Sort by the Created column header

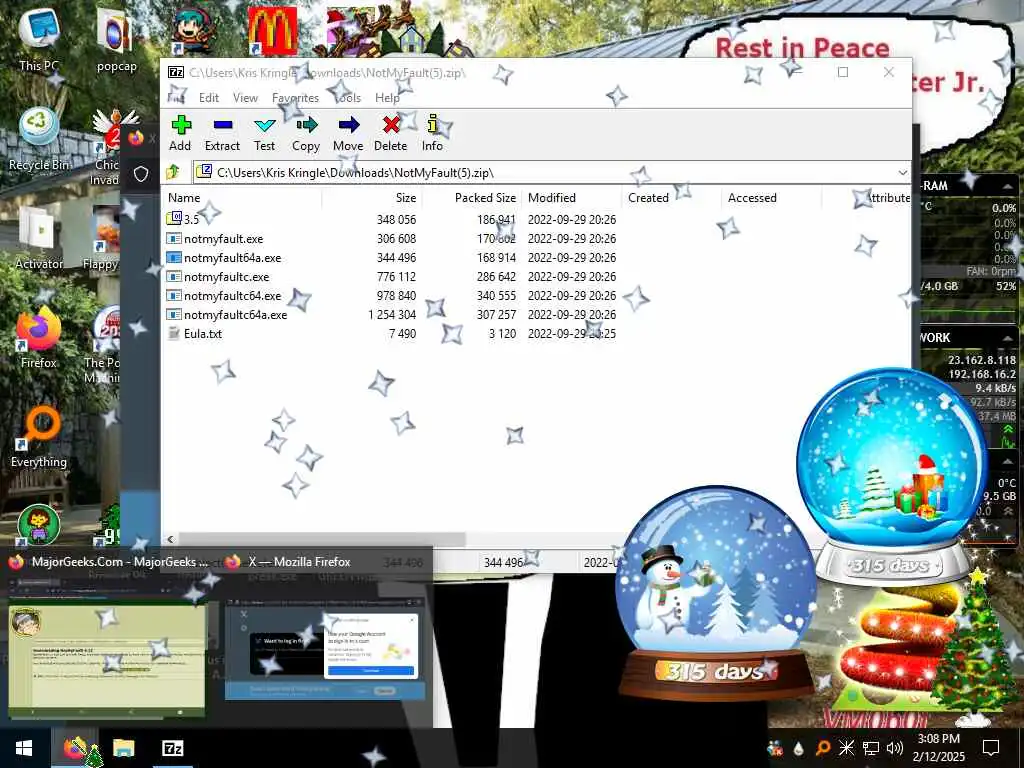click(671, 198)
